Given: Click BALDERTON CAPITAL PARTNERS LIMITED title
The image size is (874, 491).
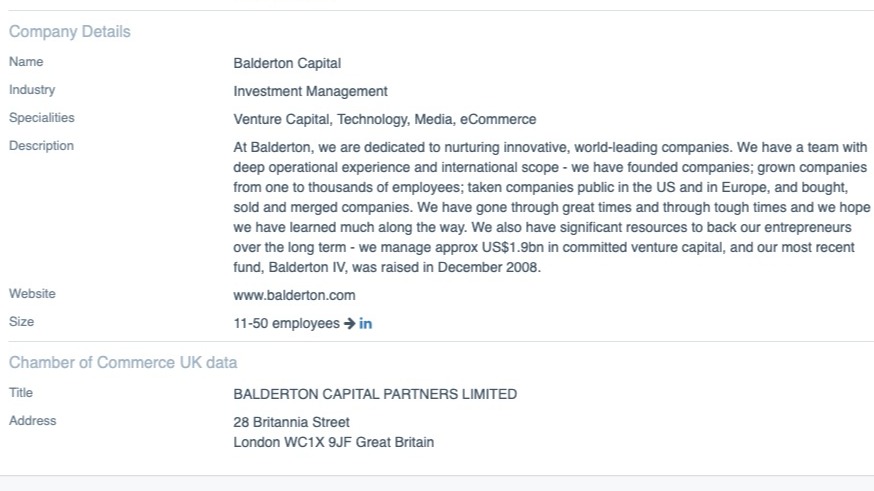Looking at the screenshot, I should click(375, 394).
